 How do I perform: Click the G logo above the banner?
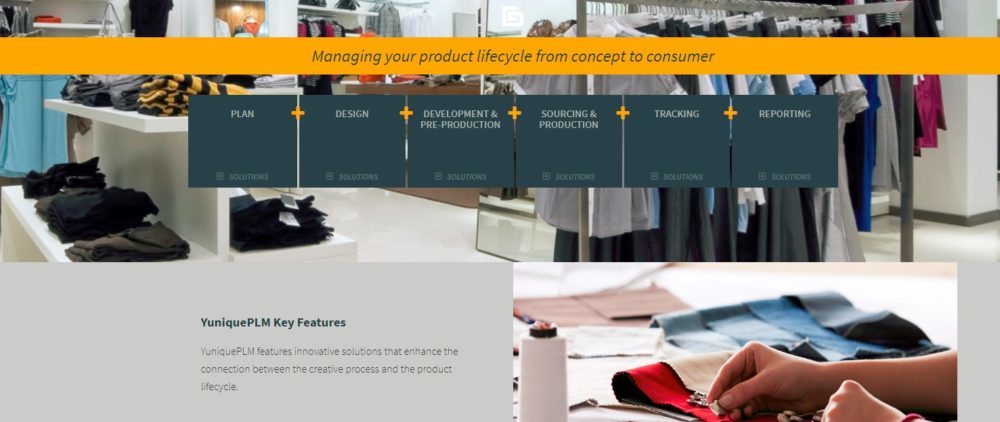512,17
